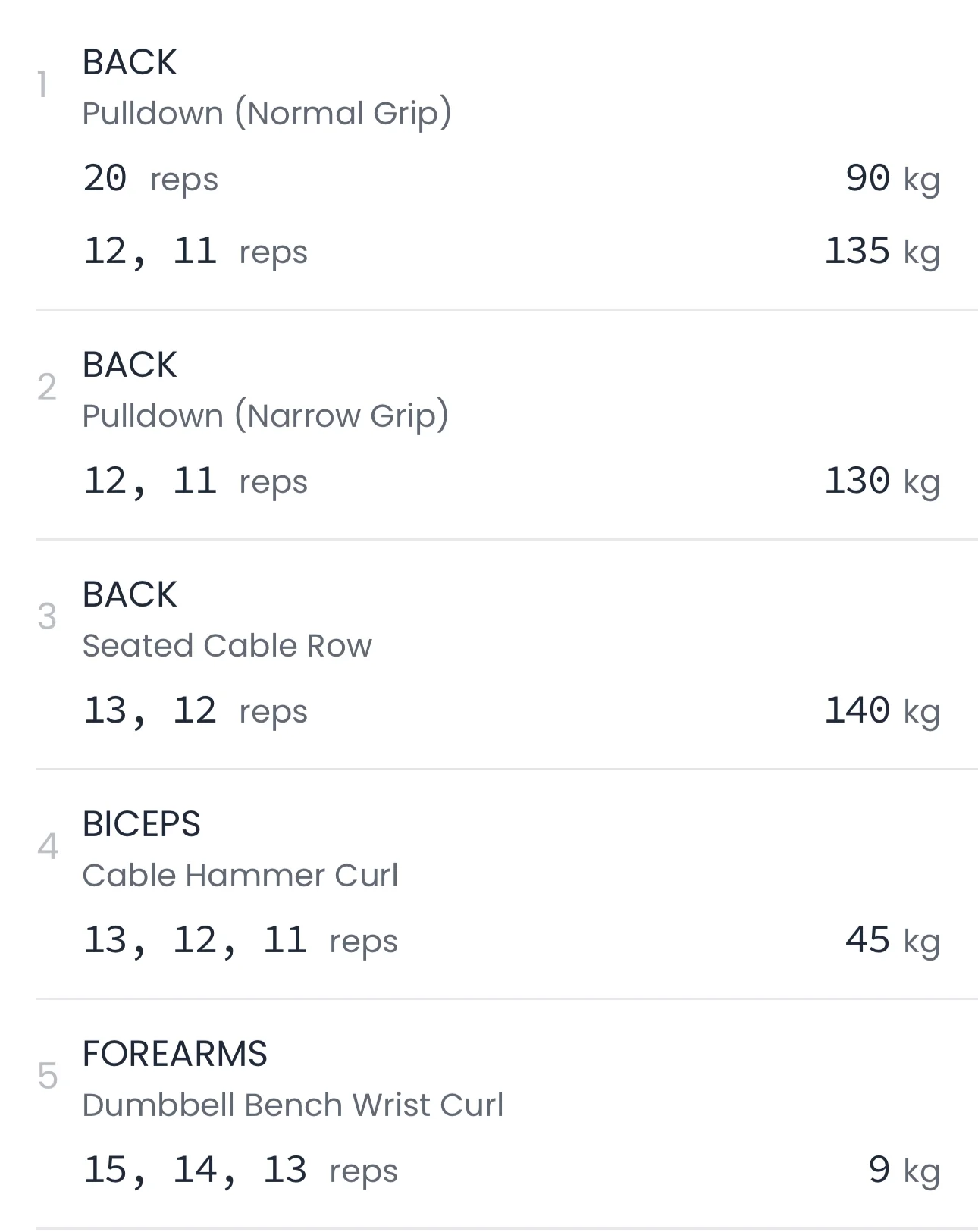This screenshot has height=1232, width=978.
Task: Open the Dumbbell Bench Wrist Curl exercise
Action: 293,1105
